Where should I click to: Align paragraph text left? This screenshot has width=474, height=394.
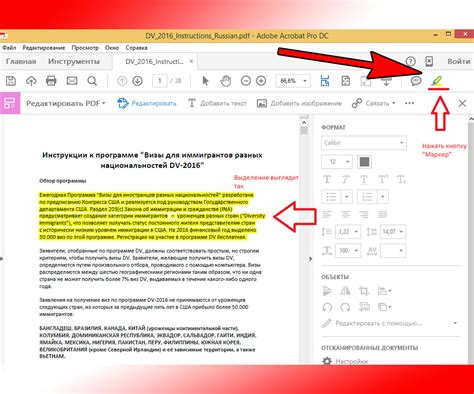coord(327,214)
